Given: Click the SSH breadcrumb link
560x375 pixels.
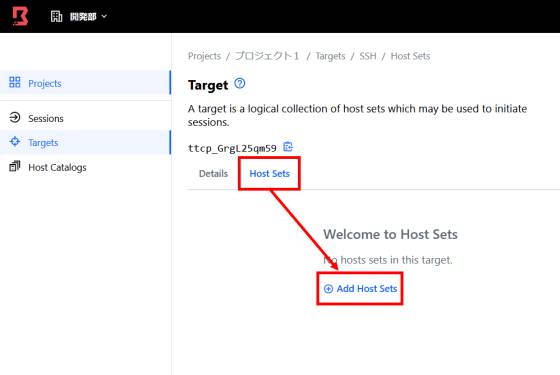Looking at the screenshot, I should click(368, 56).
